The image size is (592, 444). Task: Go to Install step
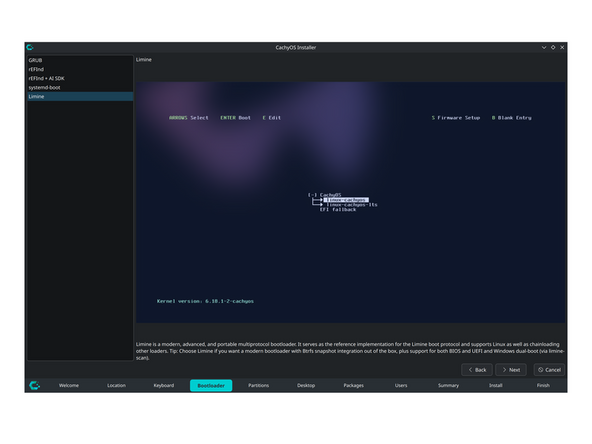click(x=496, y=385)
